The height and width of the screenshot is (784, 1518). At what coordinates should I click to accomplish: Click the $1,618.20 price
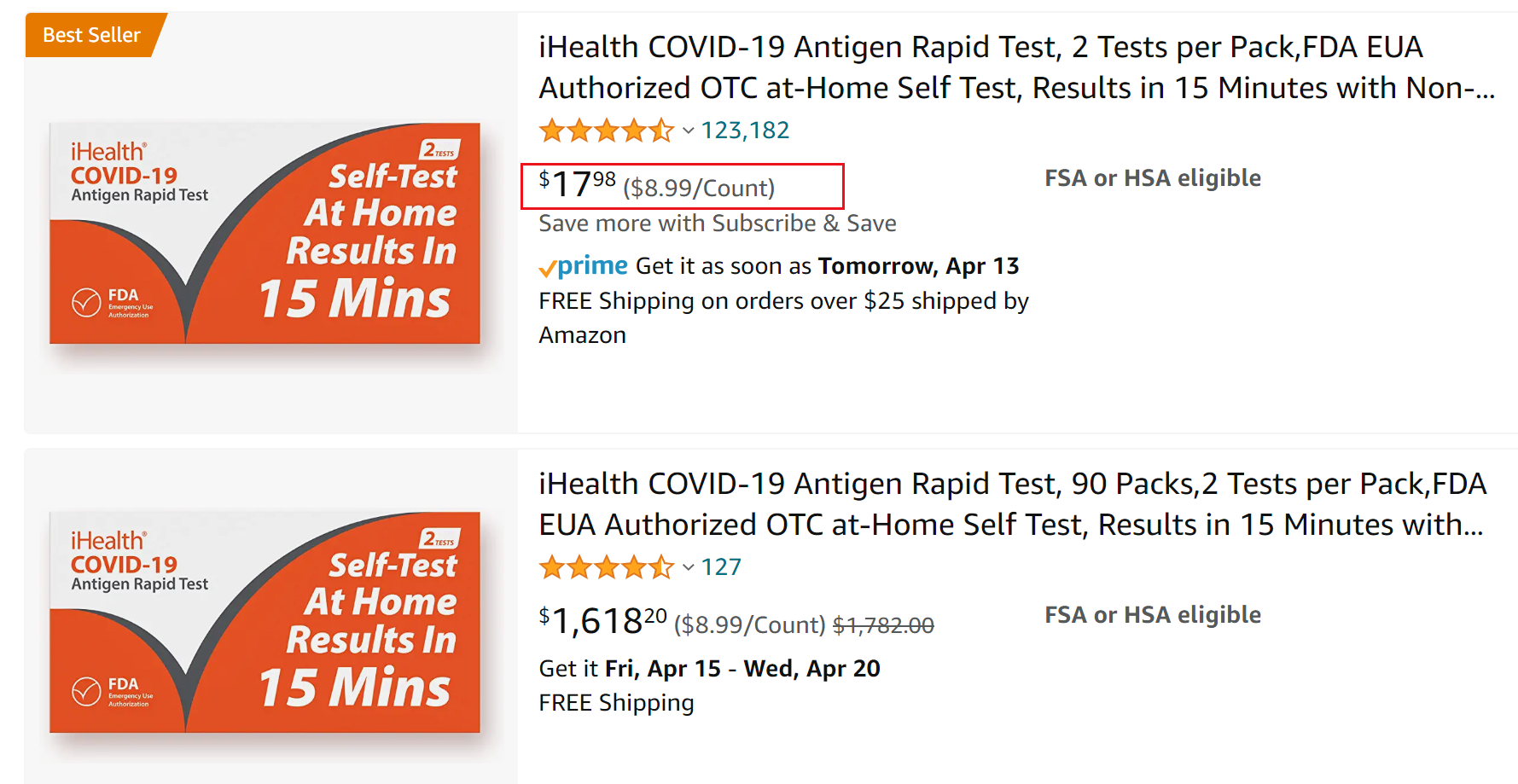pyautogui.click(x=602, y=622)
